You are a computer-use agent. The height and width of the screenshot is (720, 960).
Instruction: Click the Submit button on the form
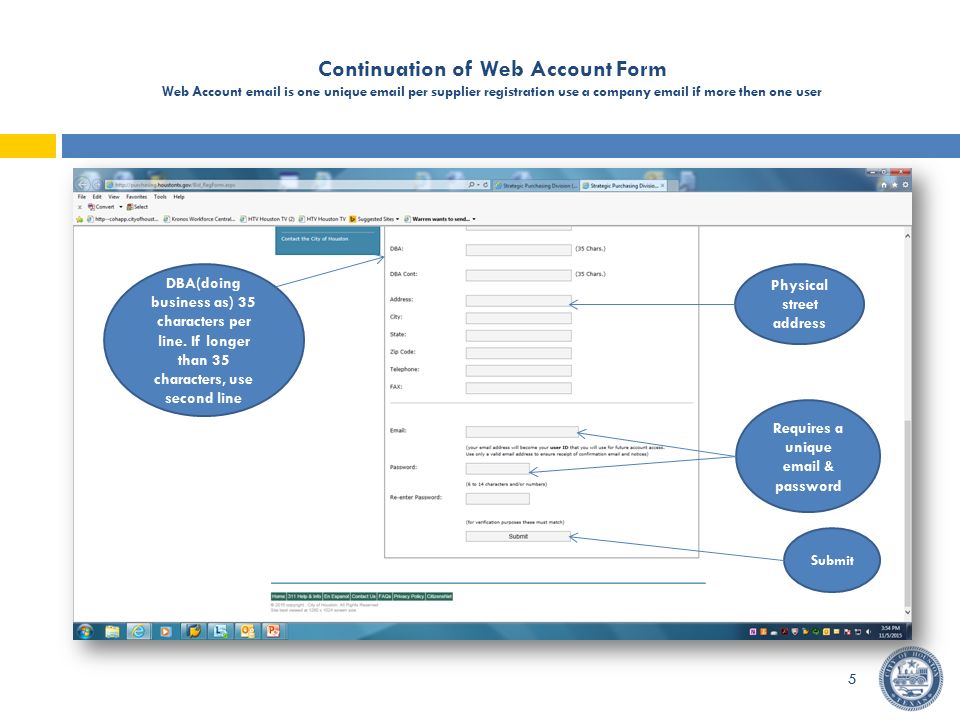pos(518,536)
